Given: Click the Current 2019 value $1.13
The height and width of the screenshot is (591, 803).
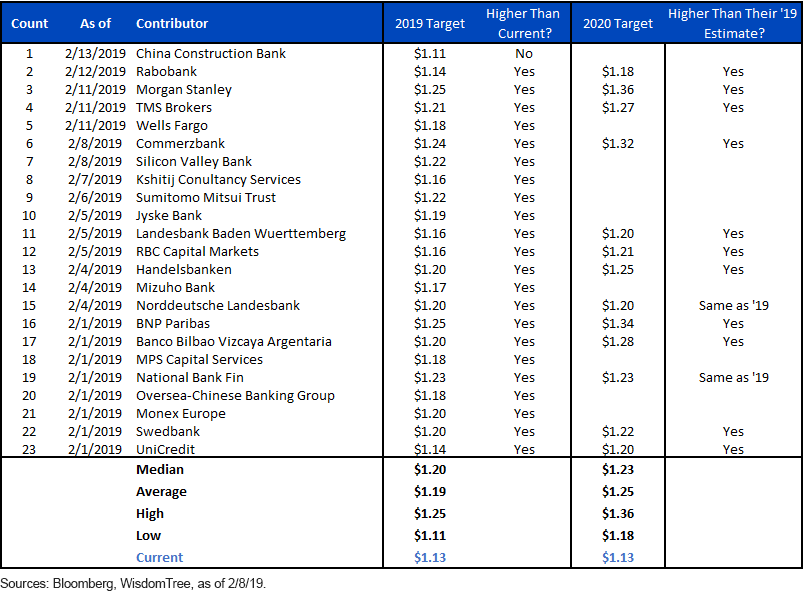Looking at the screenshot, I should click(430, 557).
